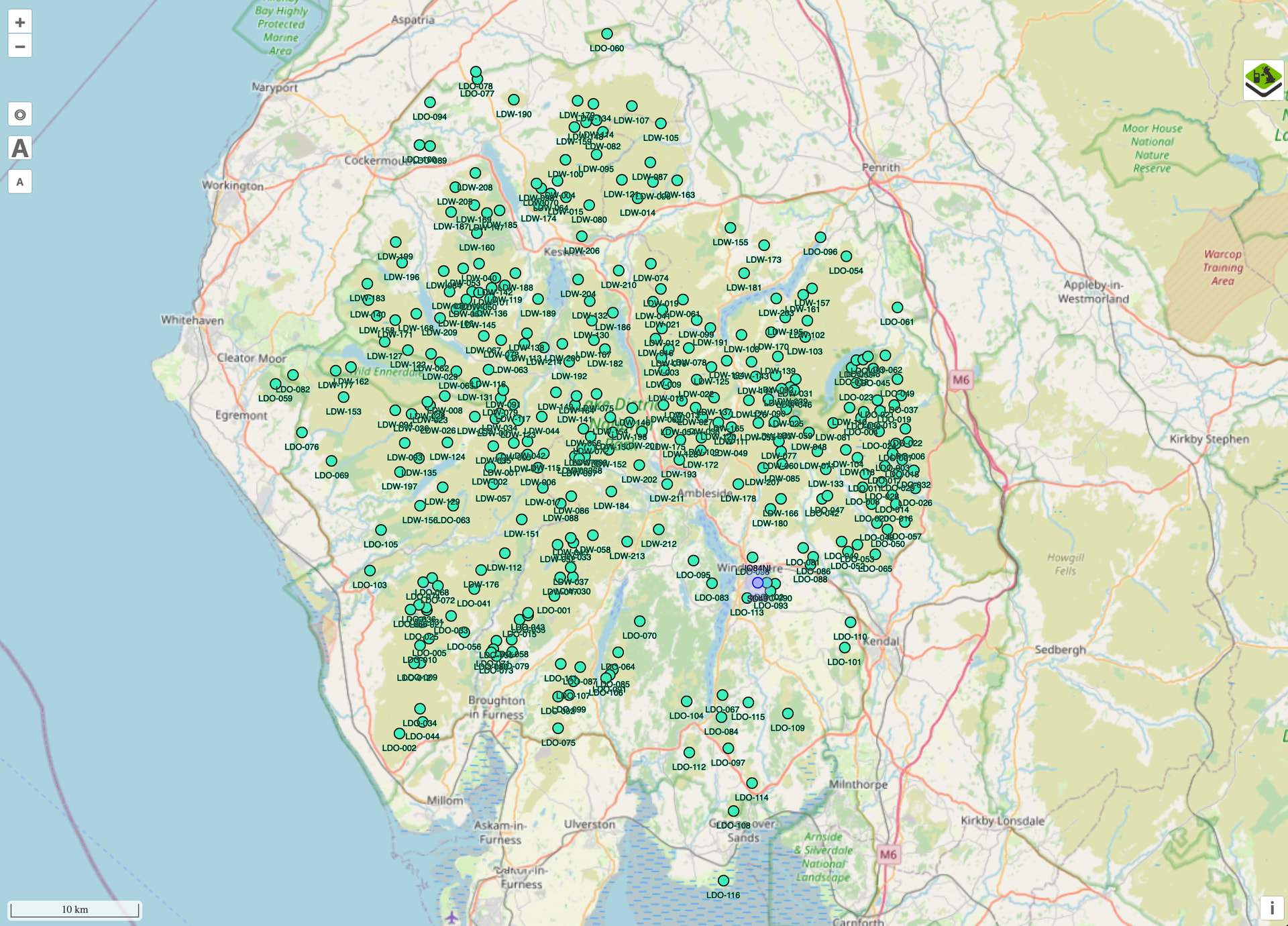Image resolution: width=1288 pixels, height=926 pixels.
Task: Click the LDO-061 marker dot
Action: (x=897, y=307)
